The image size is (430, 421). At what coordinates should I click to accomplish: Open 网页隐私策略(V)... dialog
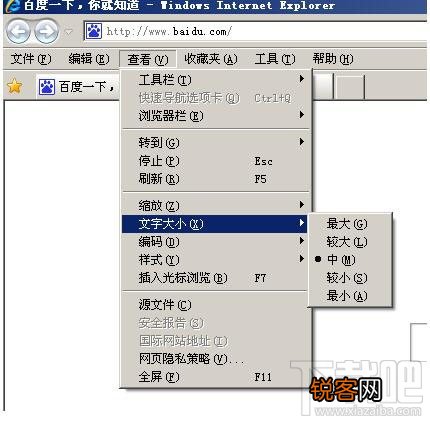pyautogui.click(x=215, y=359)
